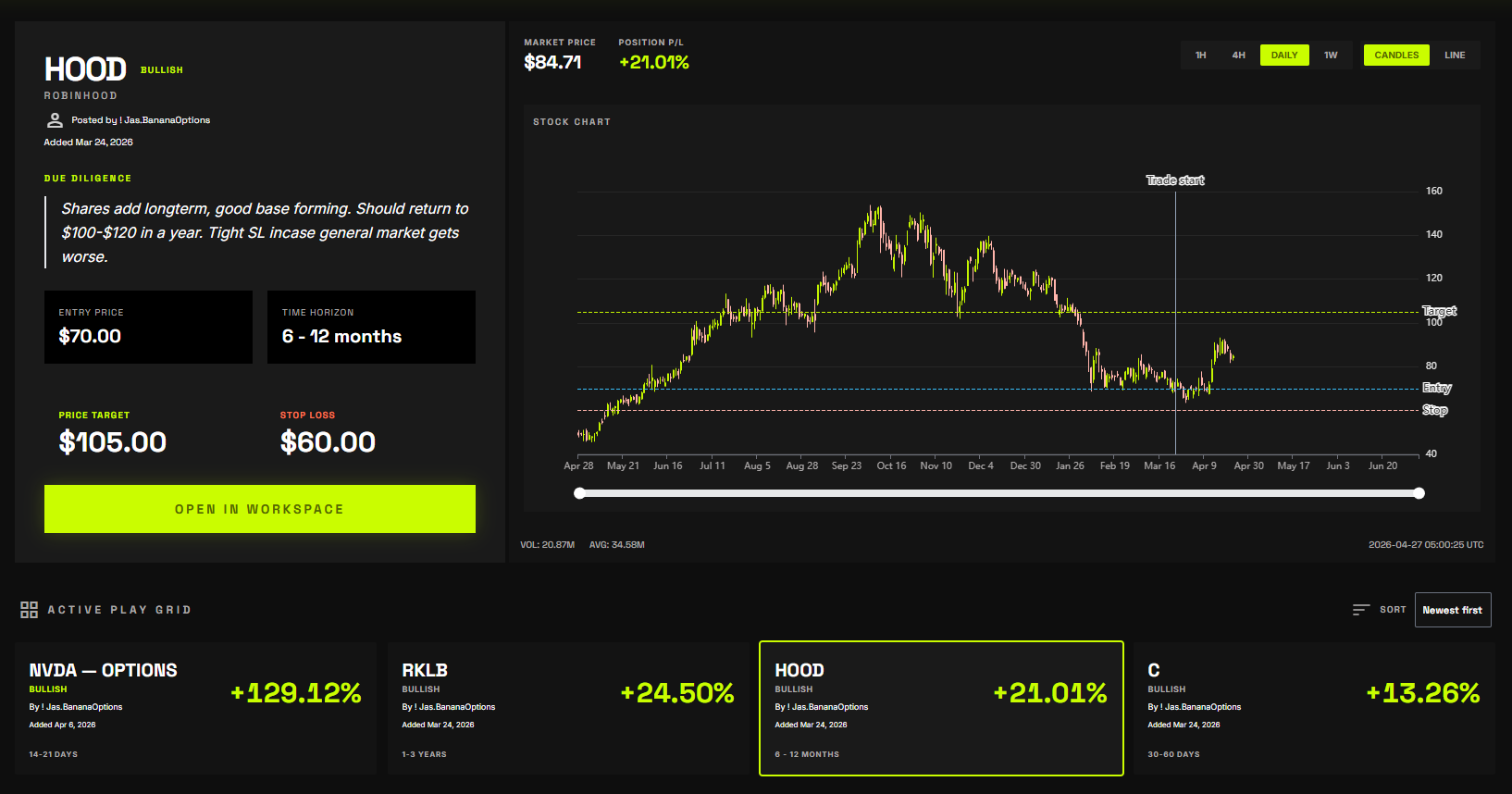
Task: Open the C play card
Action: coord(1314,709)
